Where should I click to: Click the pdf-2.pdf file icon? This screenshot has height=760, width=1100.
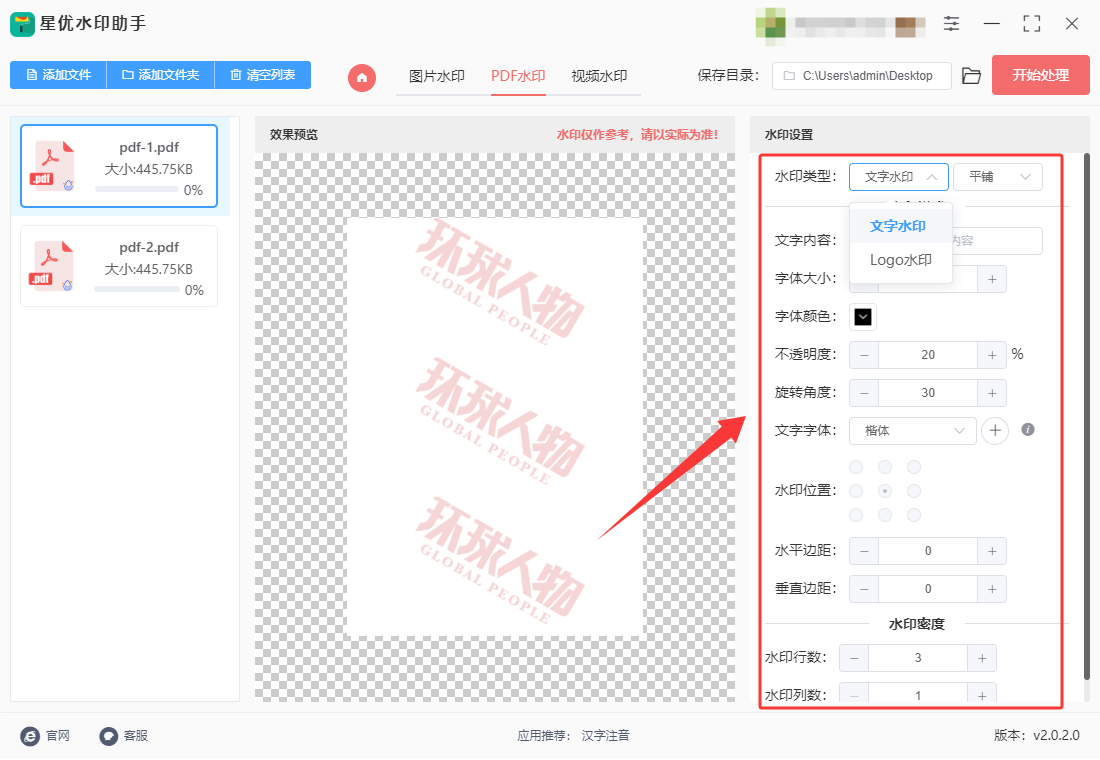pyautogui.click(x=52, y=266)
